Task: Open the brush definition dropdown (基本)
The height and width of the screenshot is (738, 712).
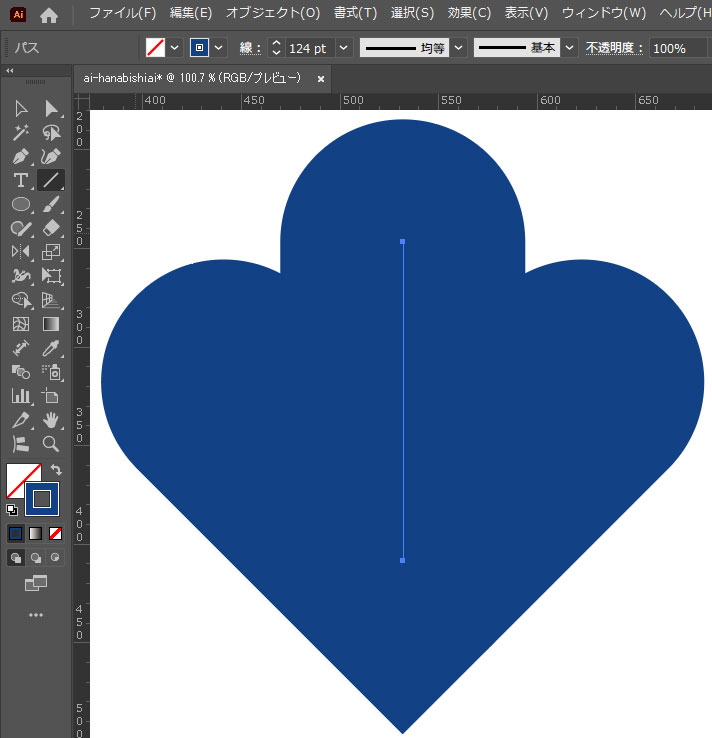Action: [x=569, y=48]
